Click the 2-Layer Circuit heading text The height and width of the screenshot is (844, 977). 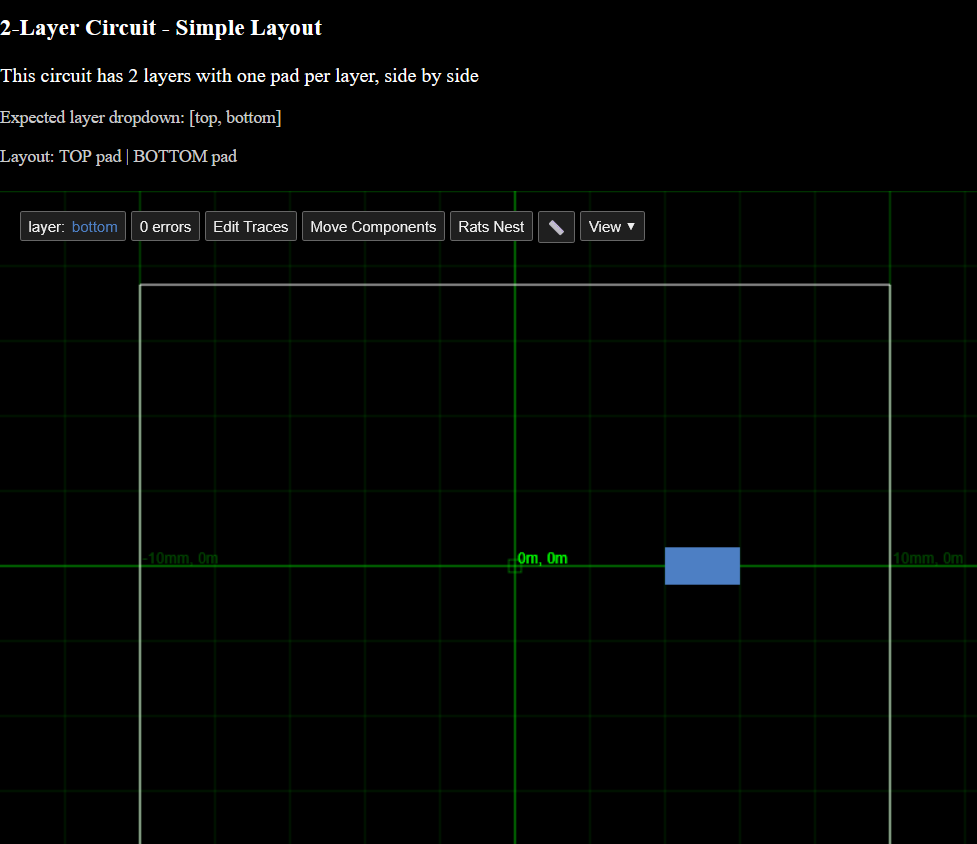(x=161, y=28)
